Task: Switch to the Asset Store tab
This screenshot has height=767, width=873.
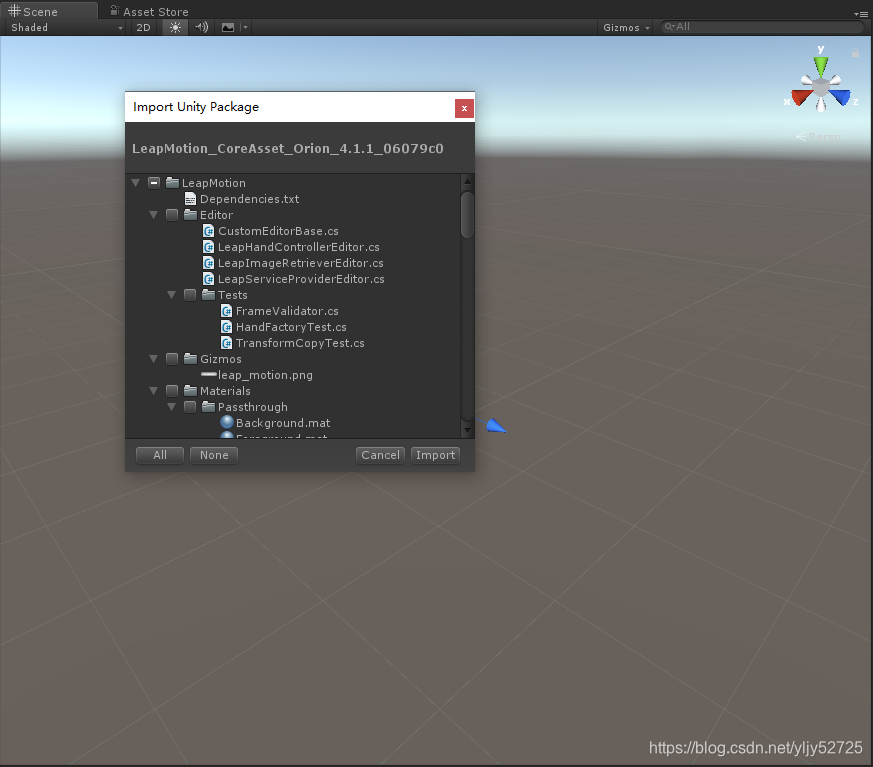Action: click(x=150, y=11)
